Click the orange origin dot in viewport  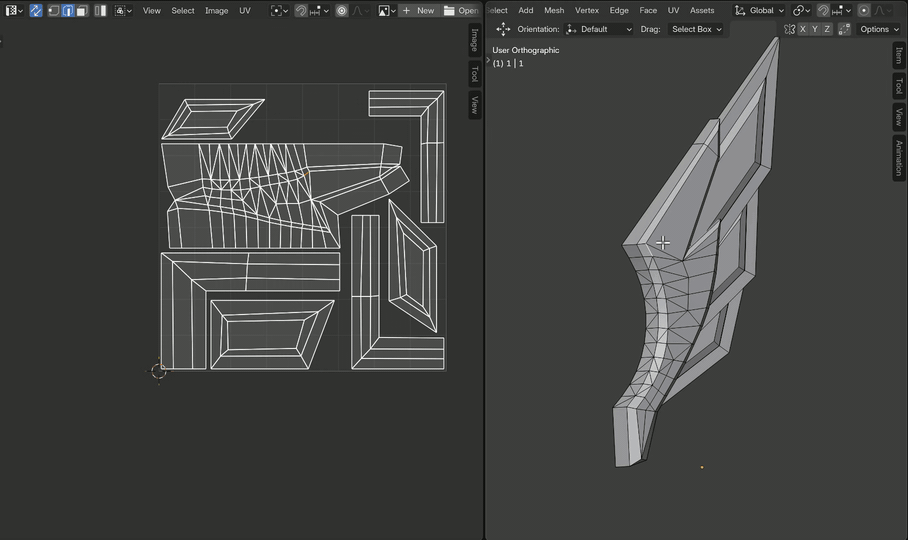coord(702,467)
